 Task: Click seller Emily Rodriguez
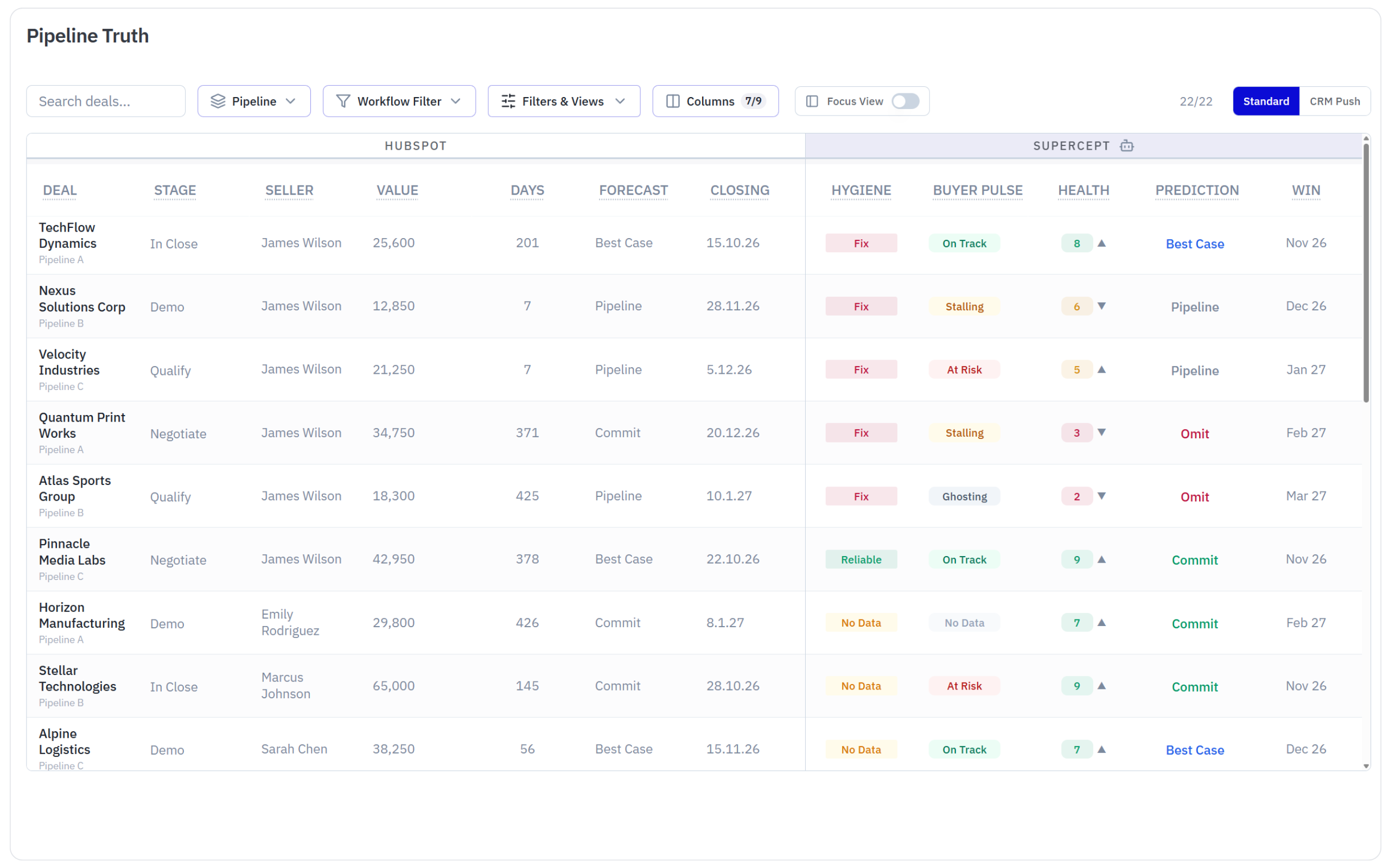[290, 622]
